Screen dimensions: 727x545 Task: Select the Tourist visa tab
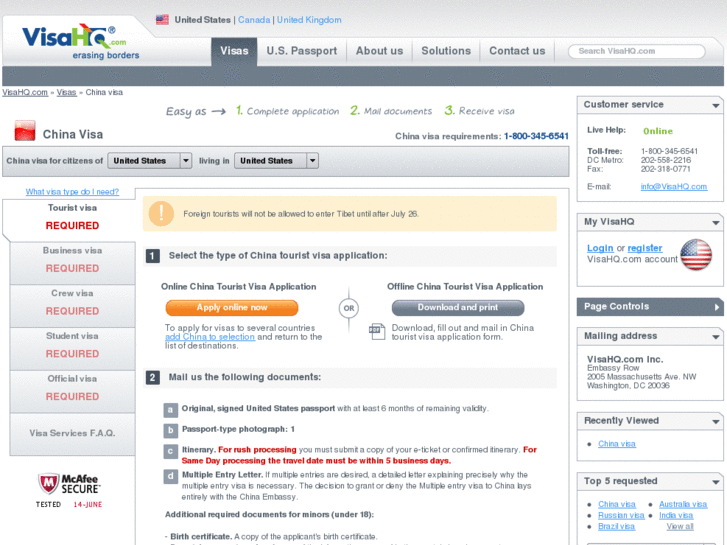[70, 218]
